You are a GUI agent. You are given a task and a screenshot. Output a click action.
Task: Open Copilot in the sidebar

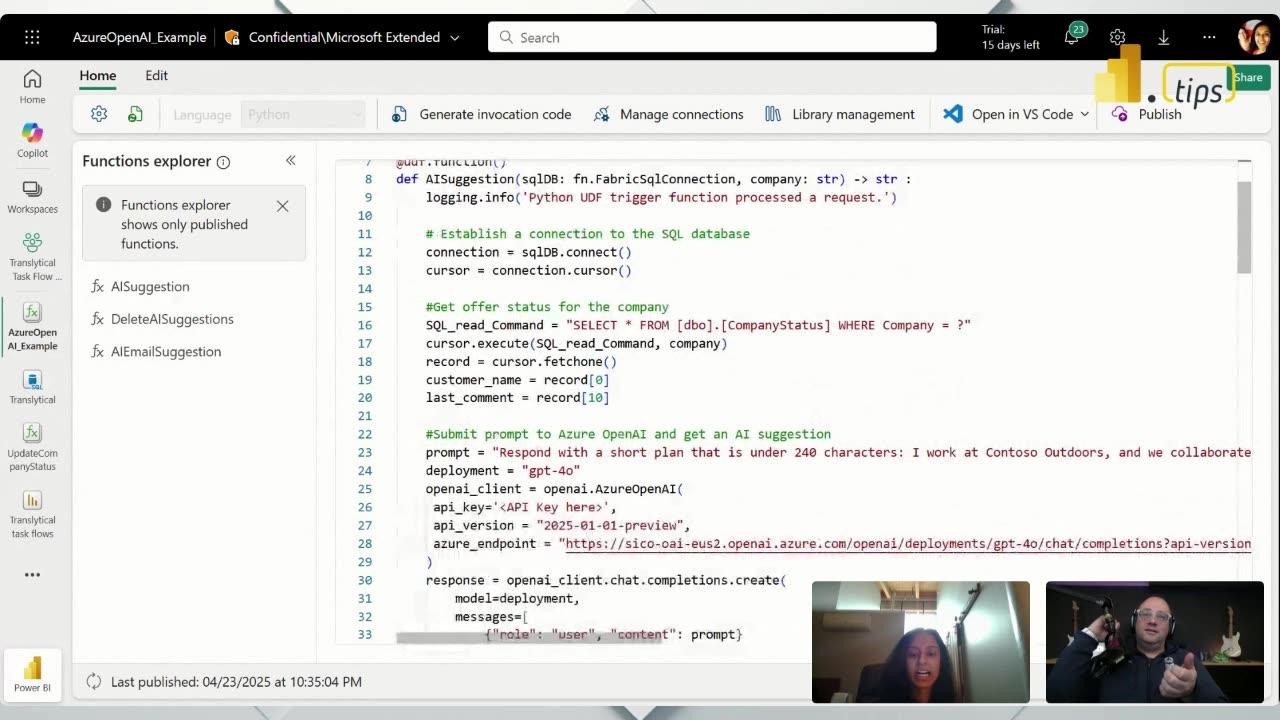(32, 140)
